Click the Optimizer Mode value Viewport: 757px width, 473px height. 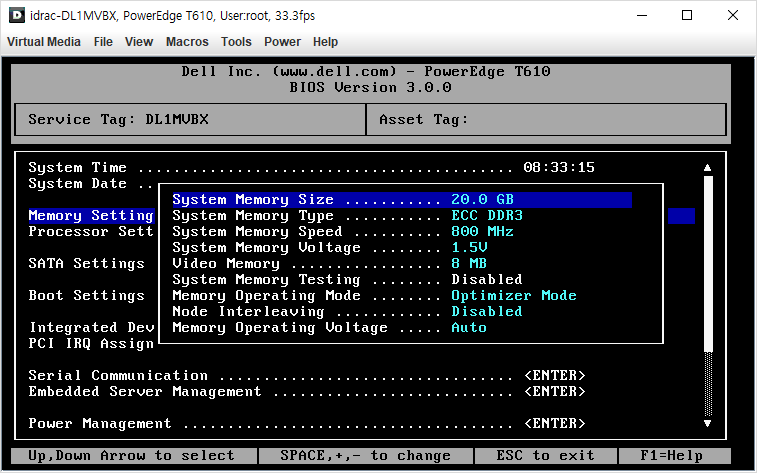tap(514, 295)
